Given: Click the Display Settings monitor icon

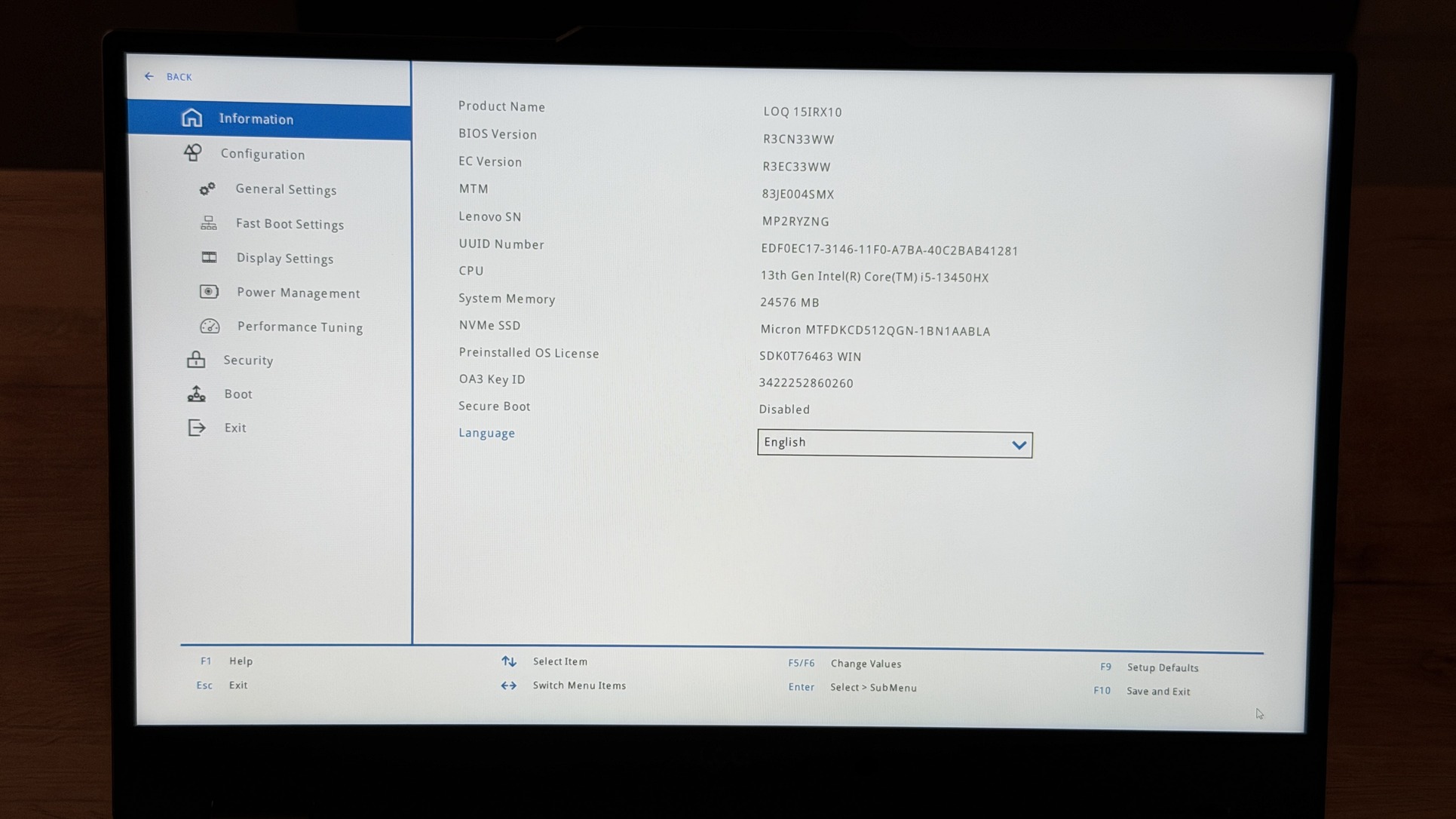Looking at the screenshot, I should pos(209,258).
